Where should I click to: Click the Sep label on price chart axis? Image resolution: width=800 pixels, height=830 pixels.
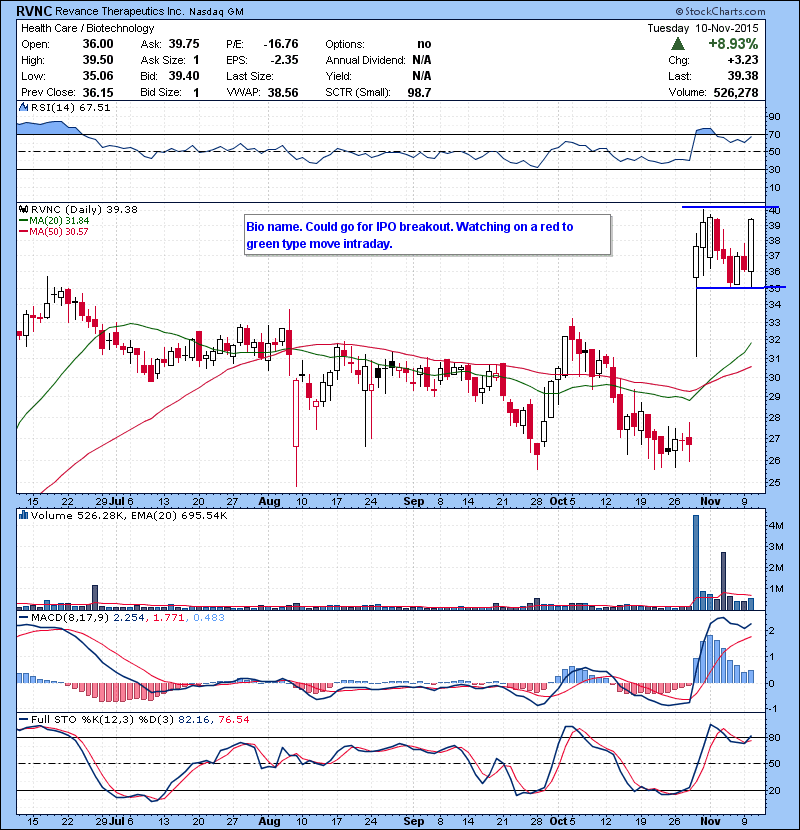coord(414,501)
